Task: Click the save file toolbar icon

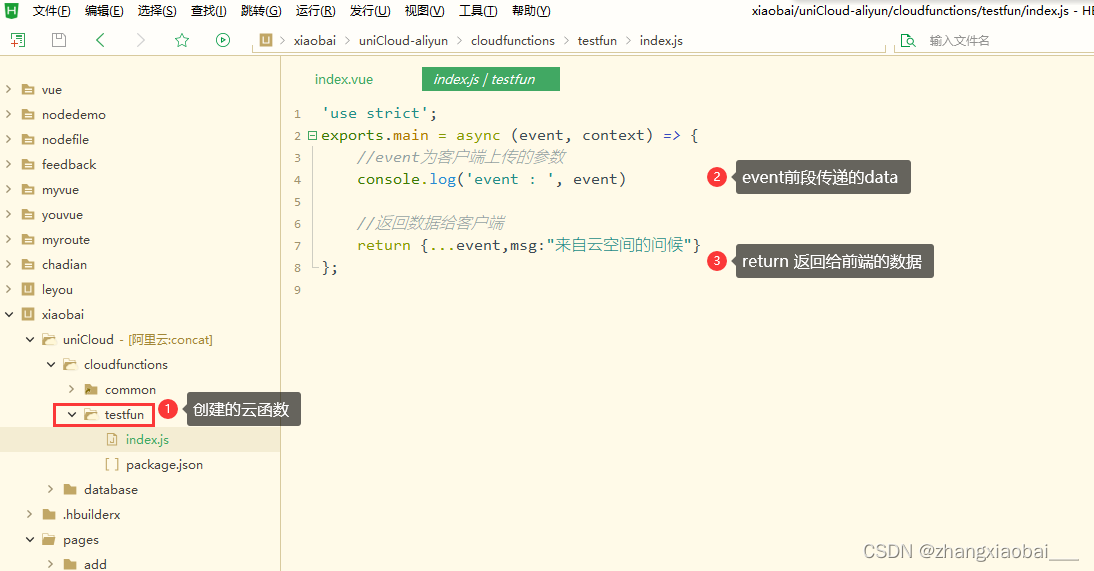Action: pos(59,41)
